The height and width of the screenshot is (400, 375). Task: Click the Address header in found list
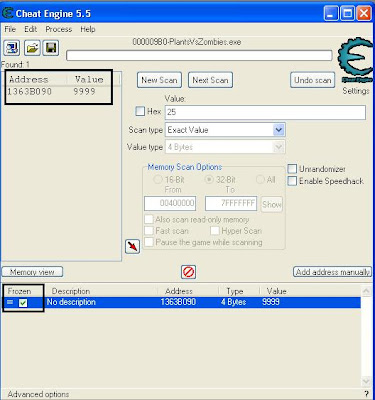[29, 79]
